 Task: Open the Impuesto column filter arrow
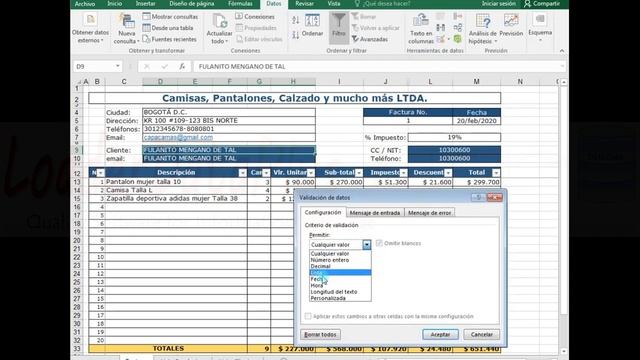point(403,173)
